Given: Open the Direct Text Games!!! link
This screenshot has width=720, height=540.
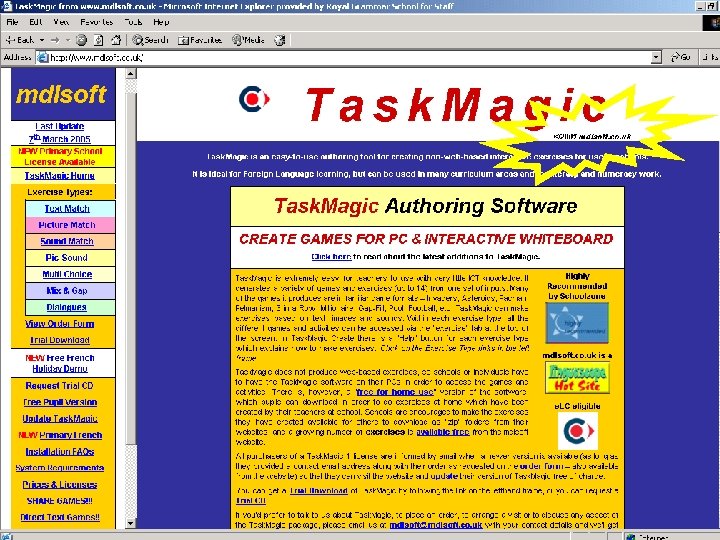Looking at the screenshot, I should point(60,517).
